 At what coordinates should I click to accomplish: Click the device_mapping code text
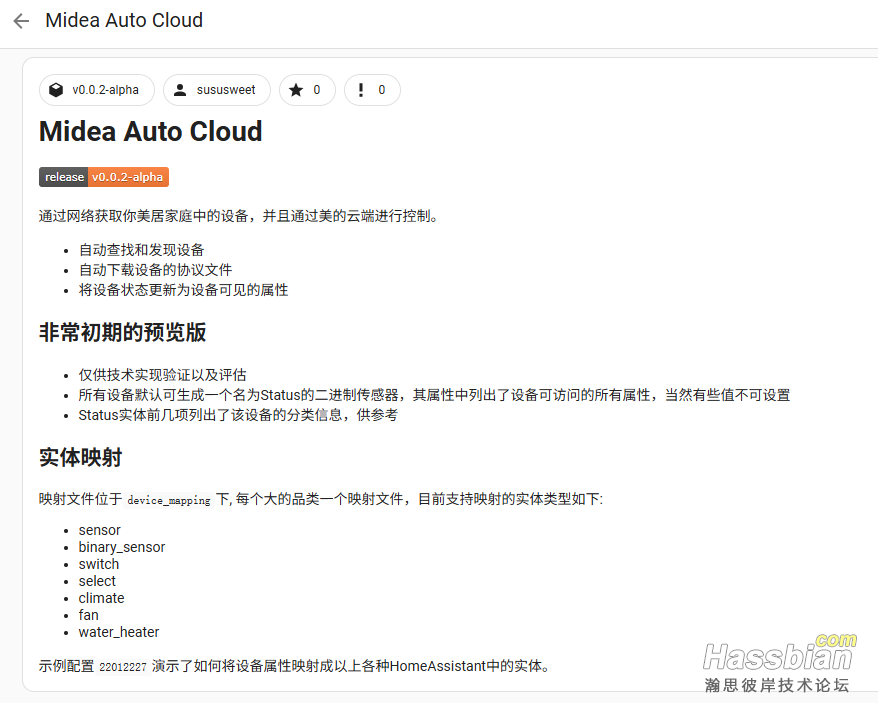point(169,500)
